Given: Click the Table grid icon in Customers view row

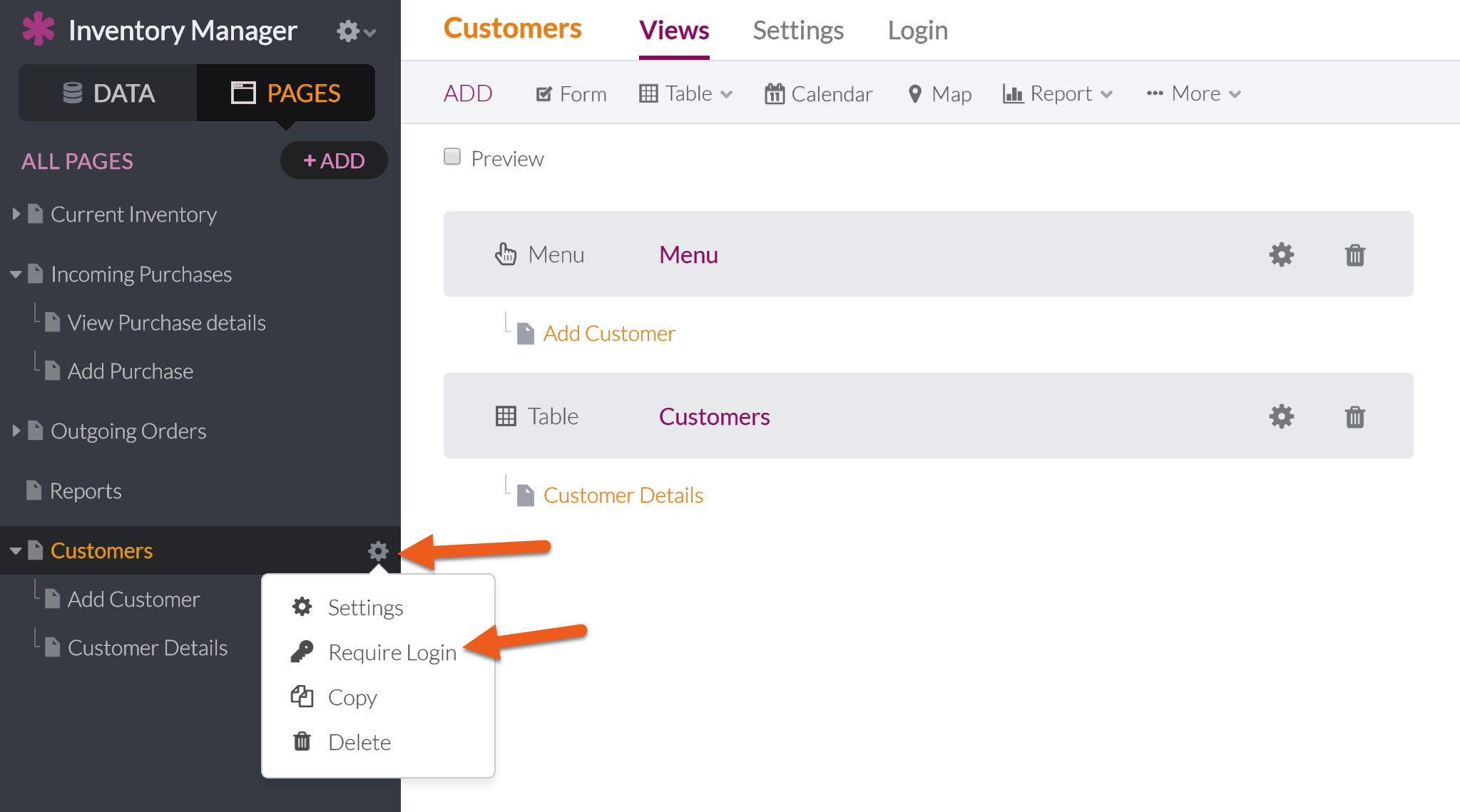Looking at the screenshot, I should 506,416.
